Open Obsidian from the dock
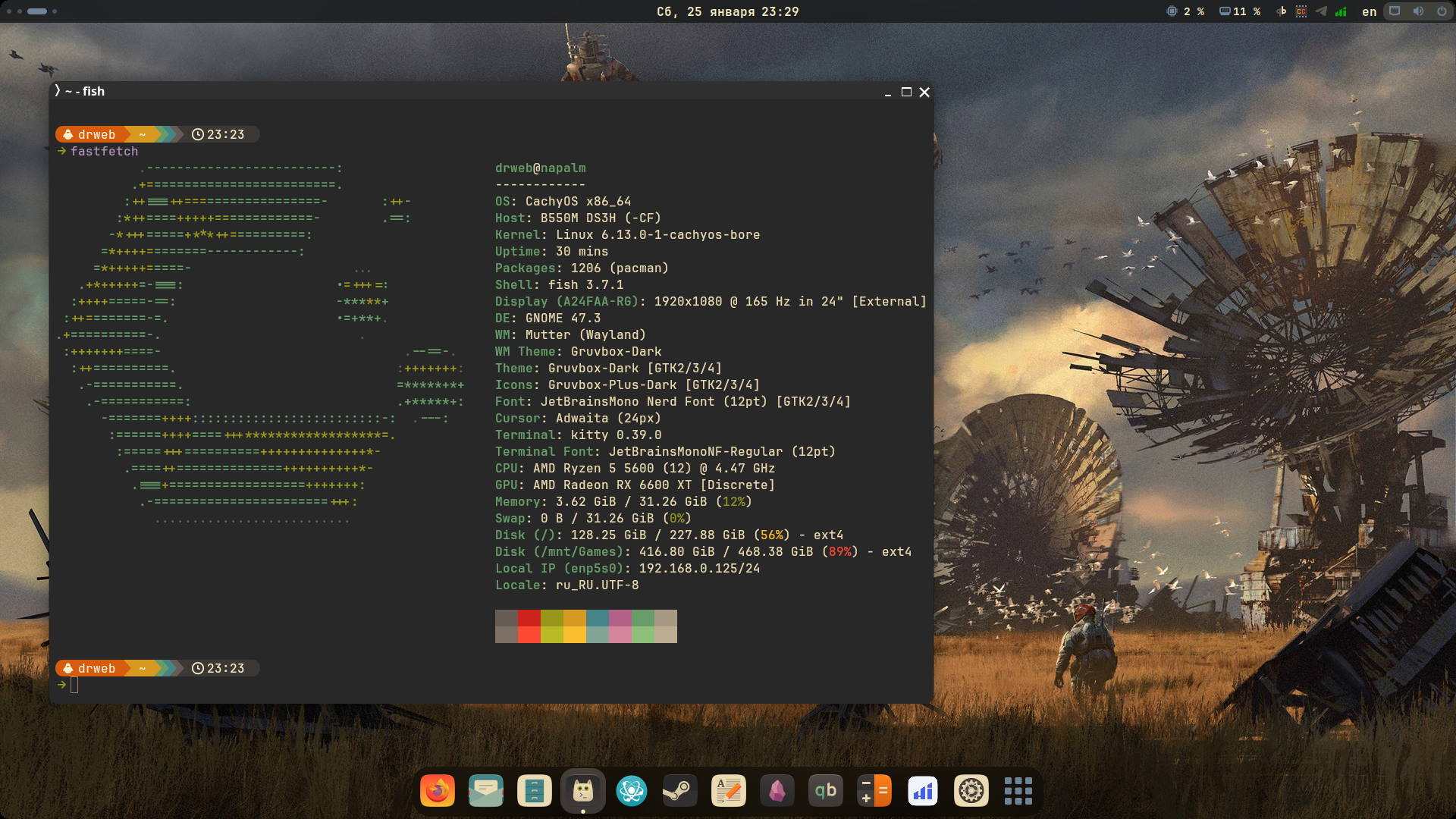The height and width of the screenshot is (819, 1456). (777, 791)
